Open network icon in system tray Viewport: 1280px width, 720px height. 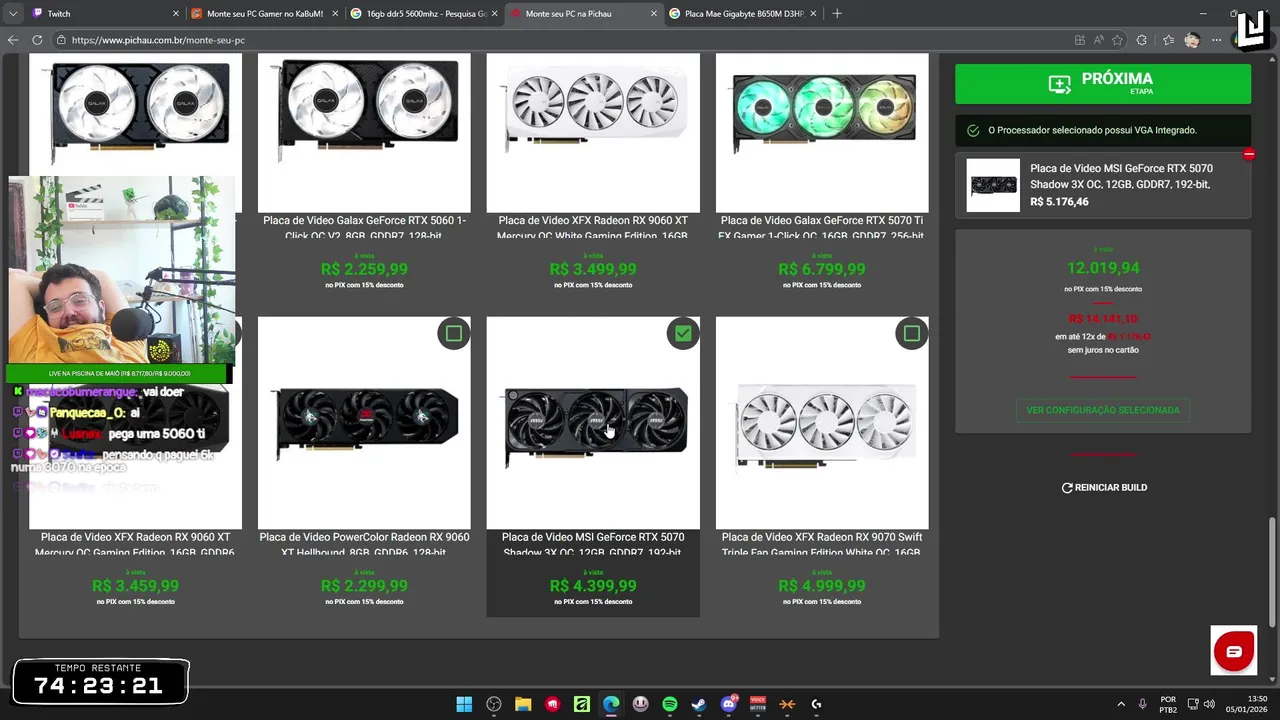[1193, 704]
